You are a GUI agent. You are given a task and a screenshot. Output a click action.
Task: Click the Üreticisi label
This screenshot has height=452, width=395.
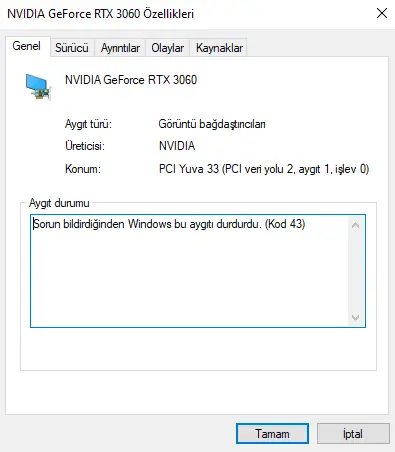(x=85, y=146)
